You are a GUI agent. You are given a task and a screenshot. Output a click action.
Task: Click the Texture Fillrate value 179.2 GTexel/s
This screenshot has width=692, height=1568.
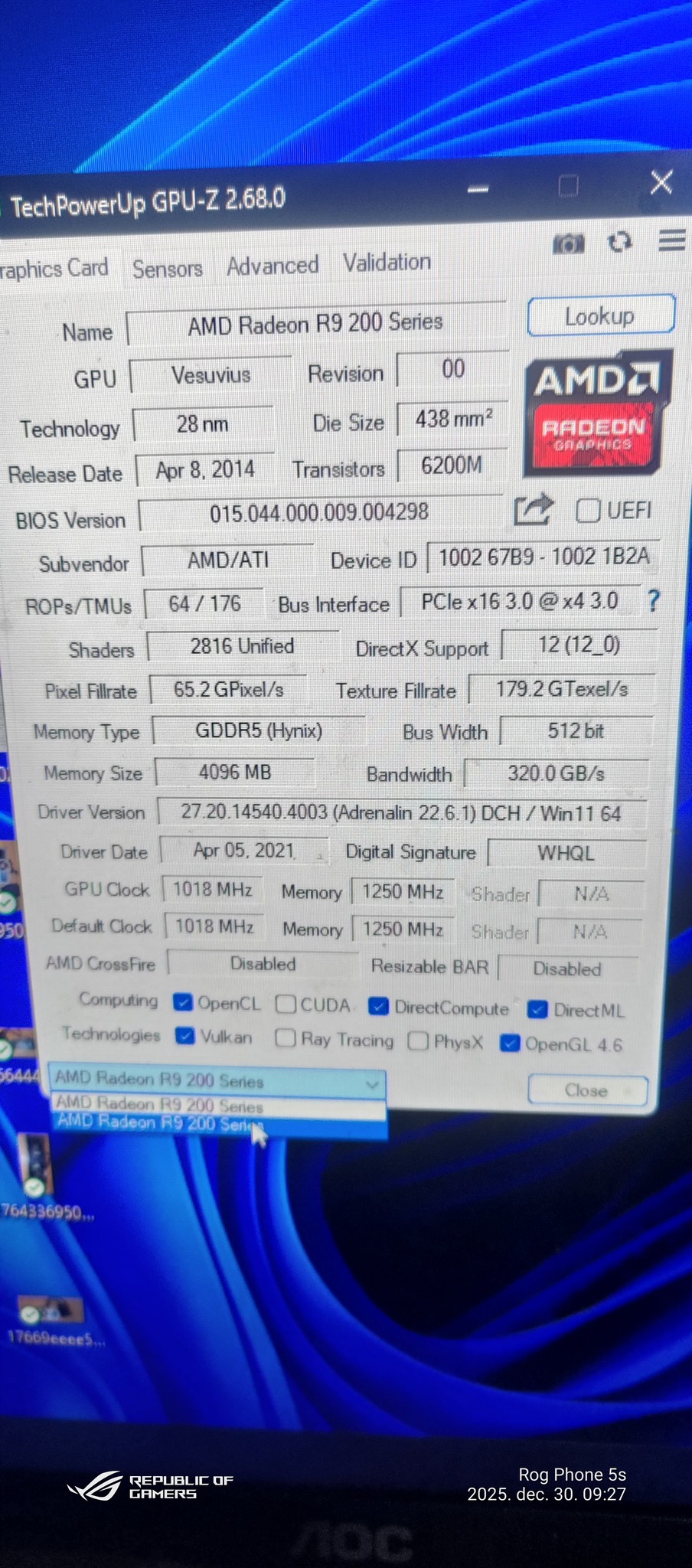click(x=562, y=689)
